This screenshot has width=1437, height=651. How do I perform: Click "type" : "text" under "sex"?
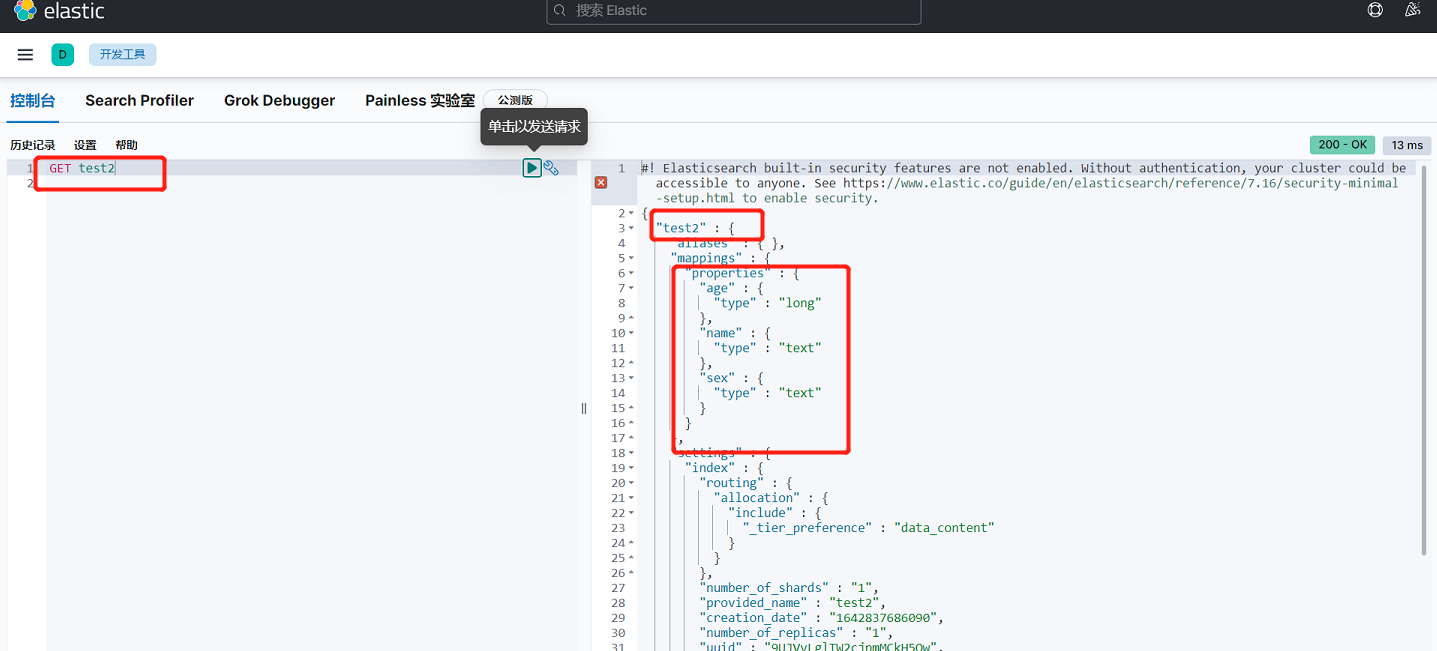pyautogui.click(x=767, y=393)
